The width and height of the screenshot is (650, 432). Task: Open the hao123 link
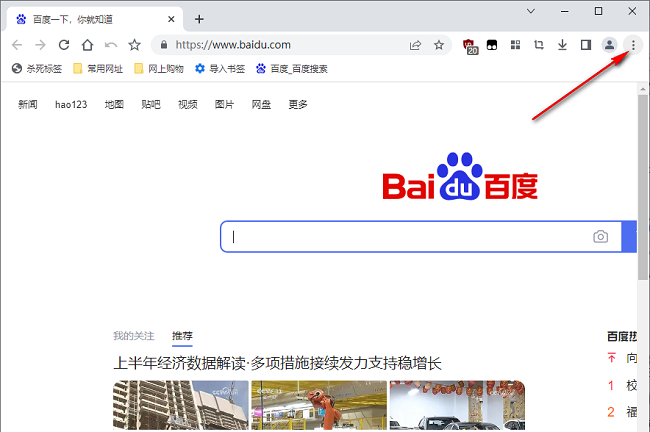(x=71, y=104)
